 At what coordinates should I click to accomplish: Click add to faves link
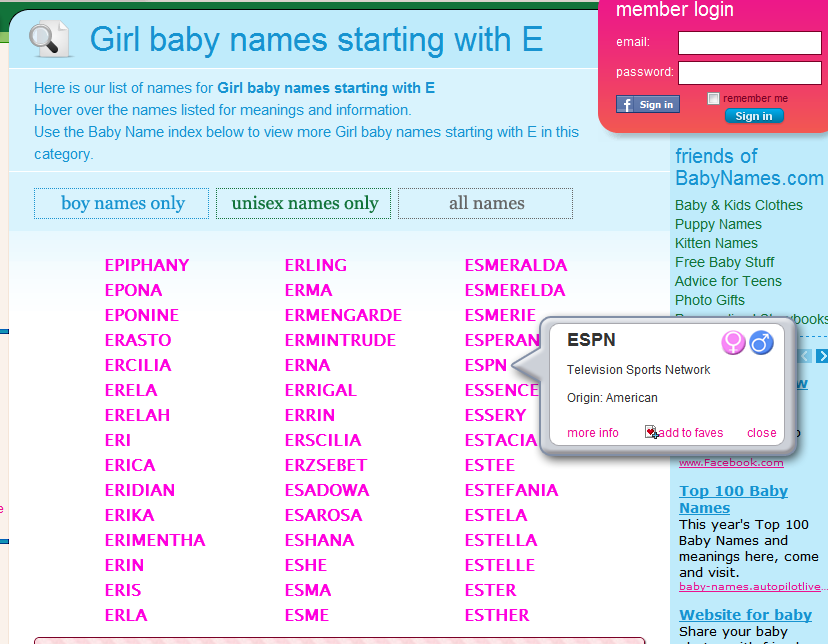point(691,433)
